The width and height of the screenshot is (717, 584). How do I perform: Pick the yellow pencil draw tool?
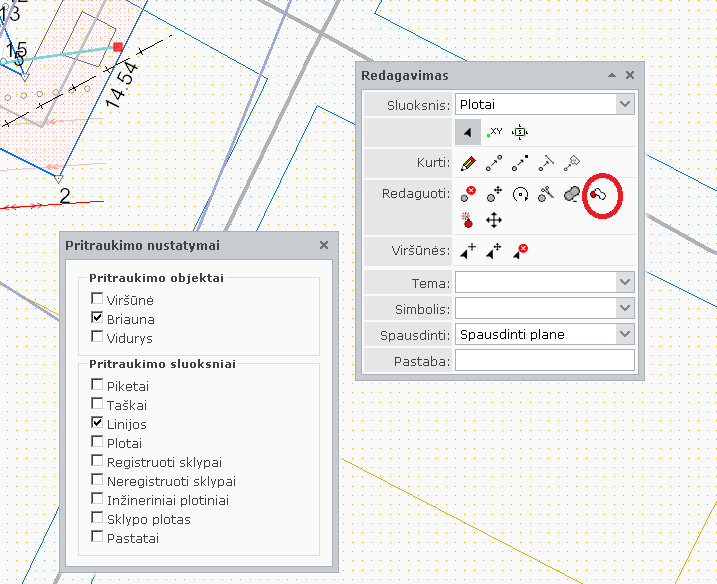click(x=468, y=163)
